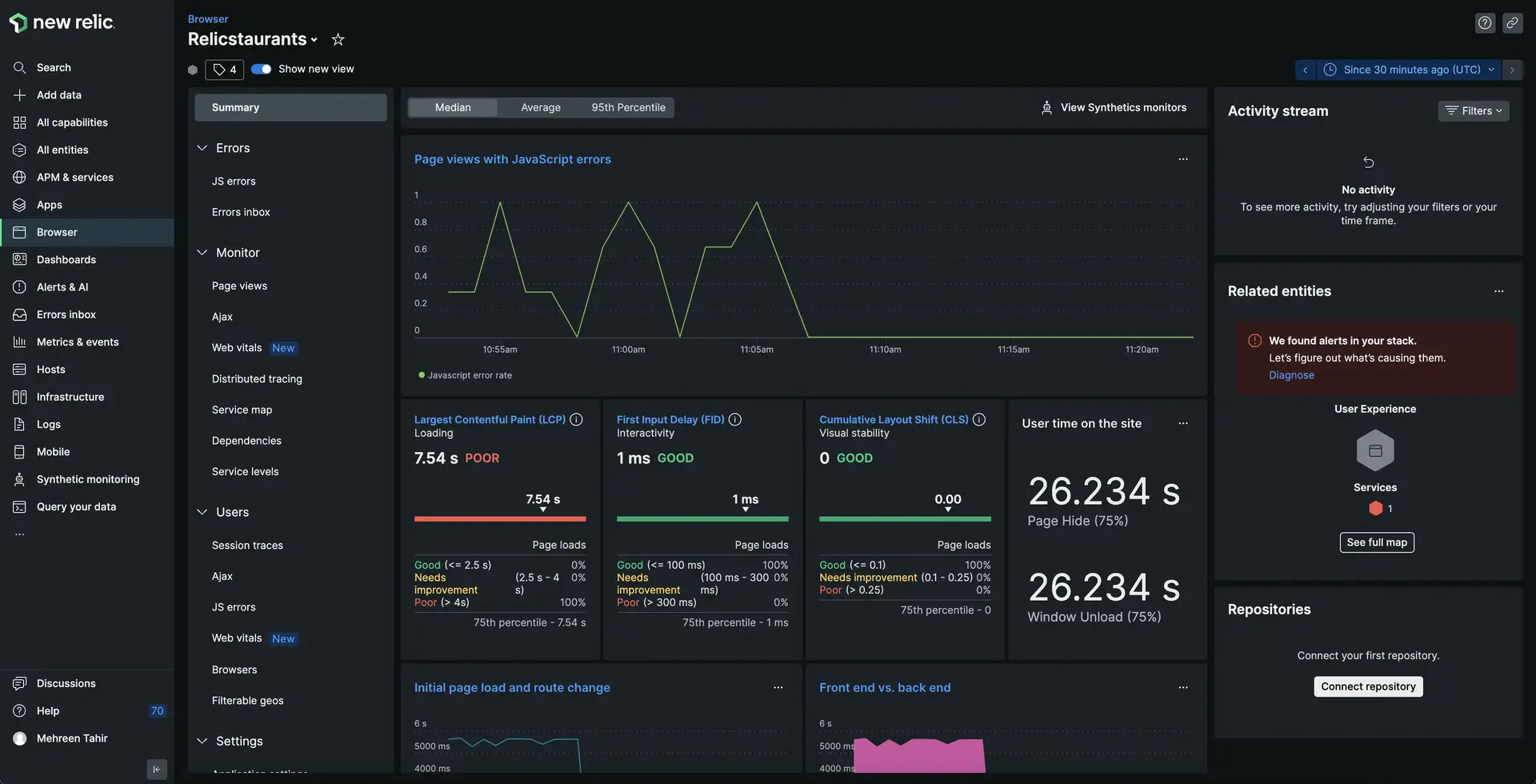Click the Add data plus icon

[20, 95]
